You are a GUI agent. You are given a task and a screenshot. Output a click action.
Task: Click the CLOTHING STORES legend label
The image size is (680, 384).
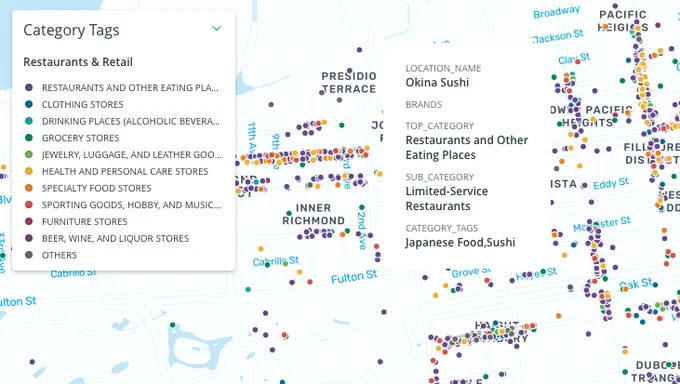pos(82,105)
